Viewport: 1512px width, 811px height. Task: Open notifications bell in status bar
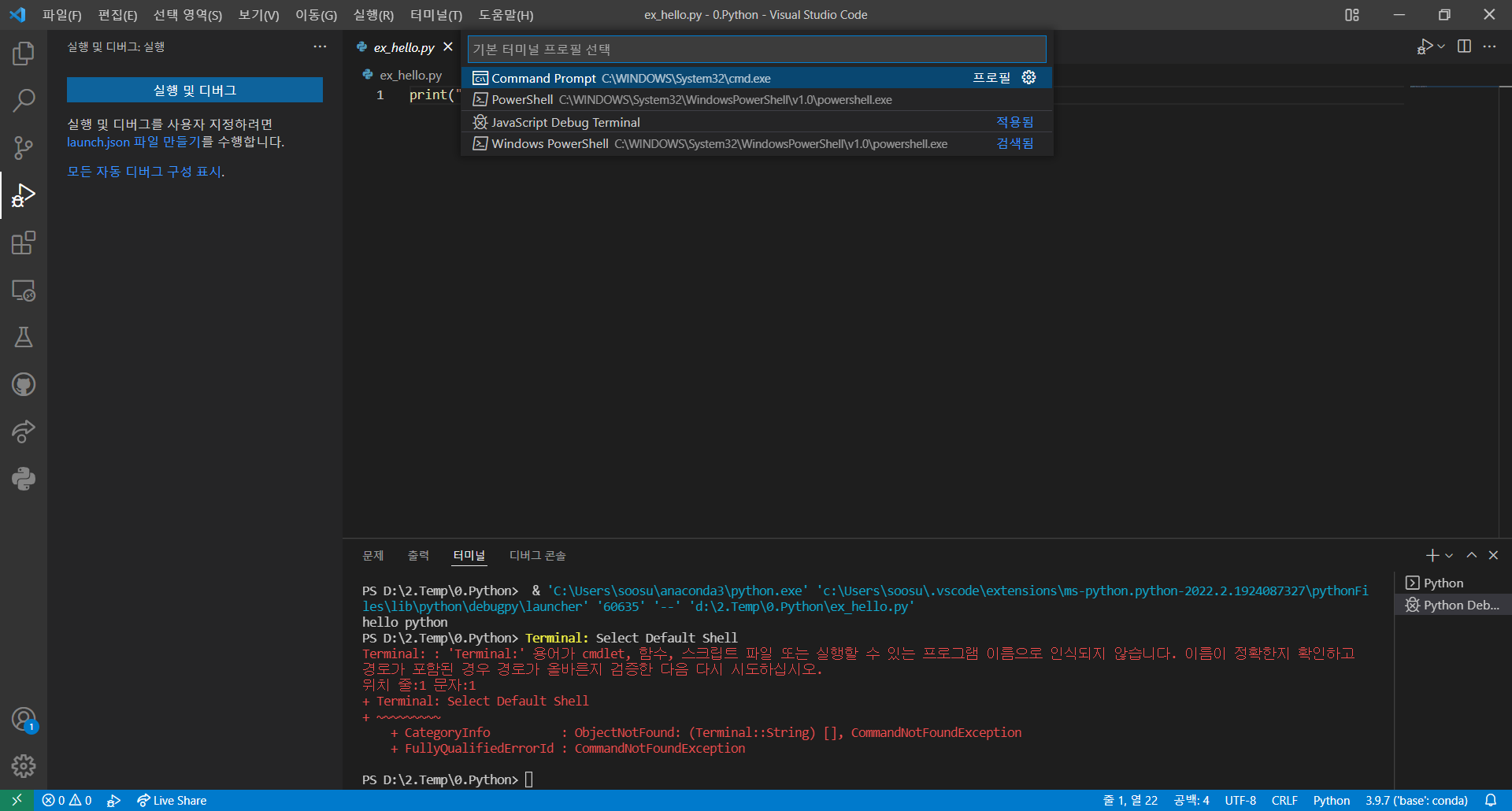[1491, 800]
